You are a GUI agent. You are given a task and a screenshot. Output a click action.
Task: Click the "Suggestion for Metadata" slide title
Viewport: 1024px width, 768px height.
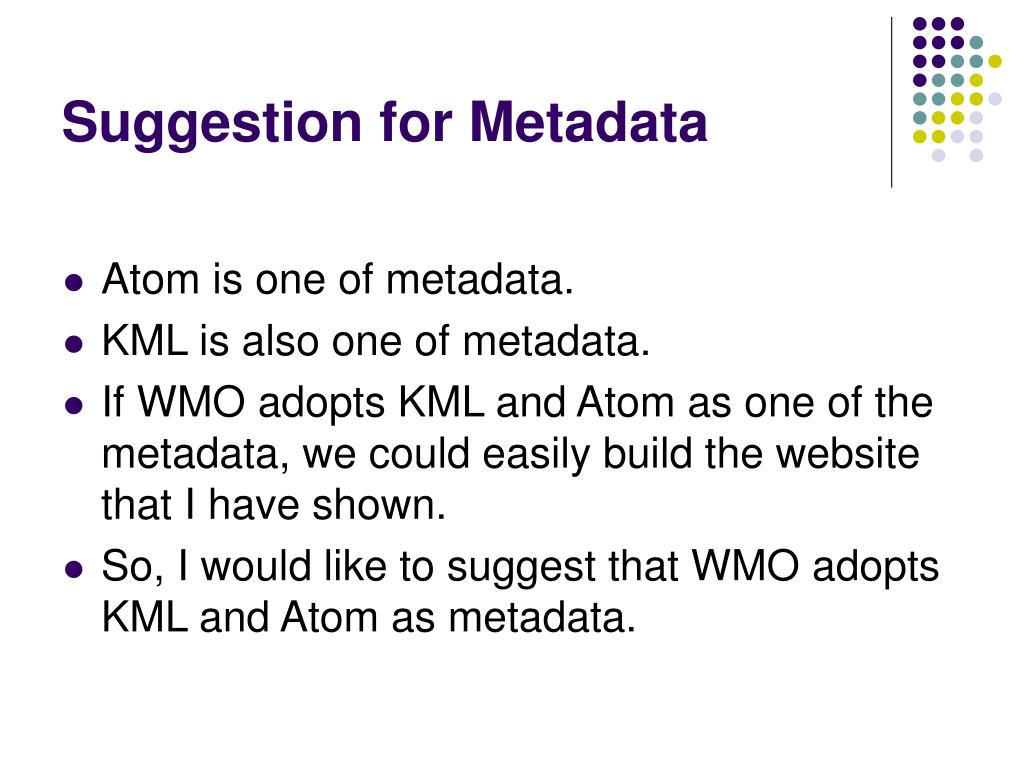385,123
